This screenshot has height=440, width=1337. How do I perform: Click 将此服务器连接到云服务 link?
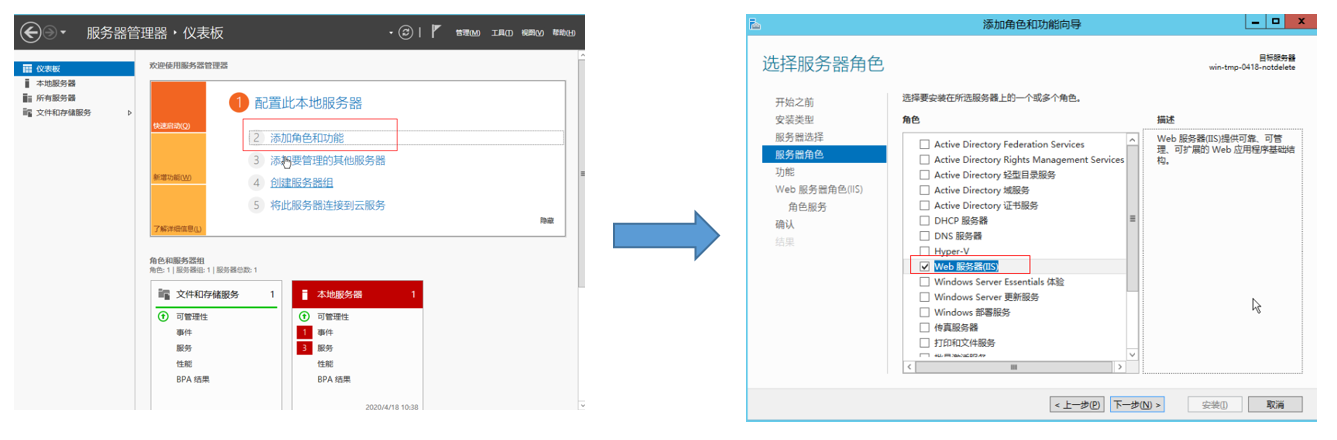pos(328,205)
